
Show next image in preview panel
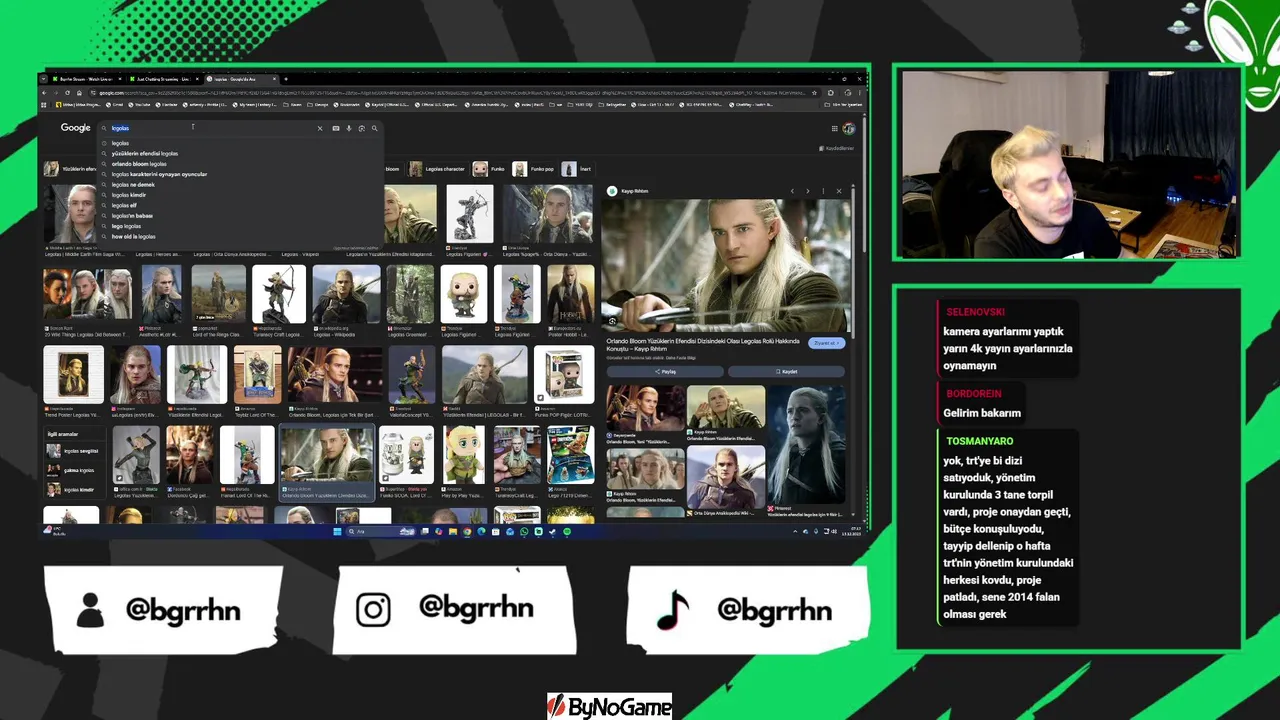coord(808,191)
